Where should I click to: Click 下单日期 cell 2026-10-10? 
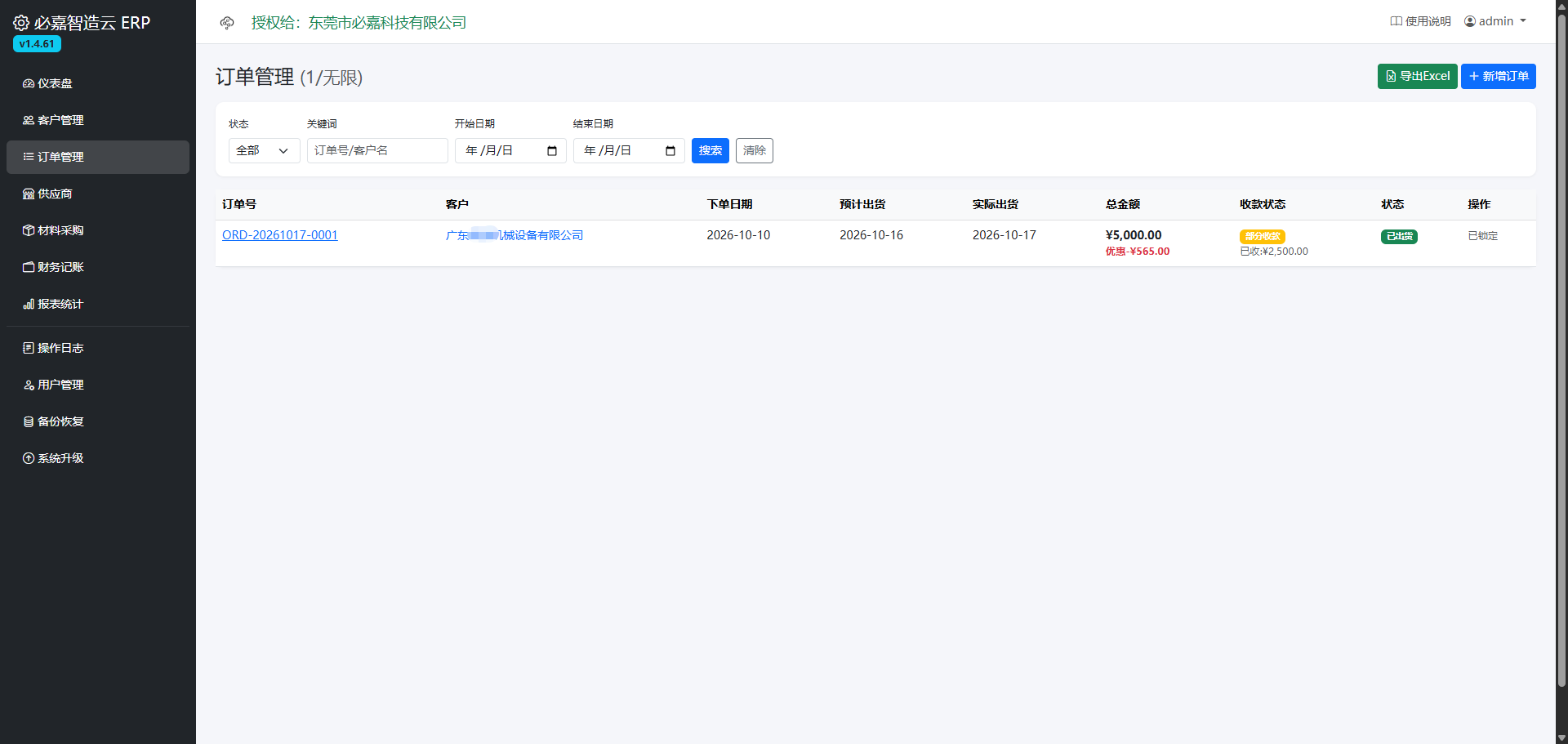coord(738,235)
